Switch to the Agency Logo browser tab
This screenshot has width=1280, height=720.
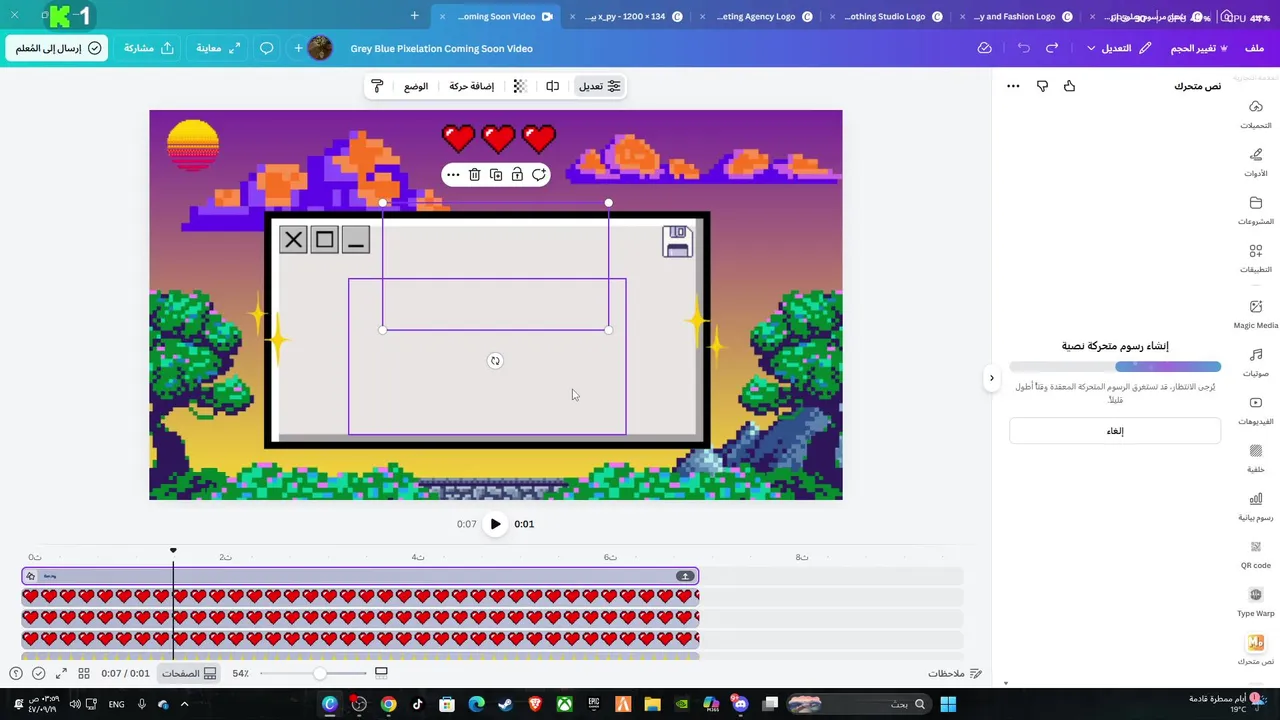(x=756, y=16)
